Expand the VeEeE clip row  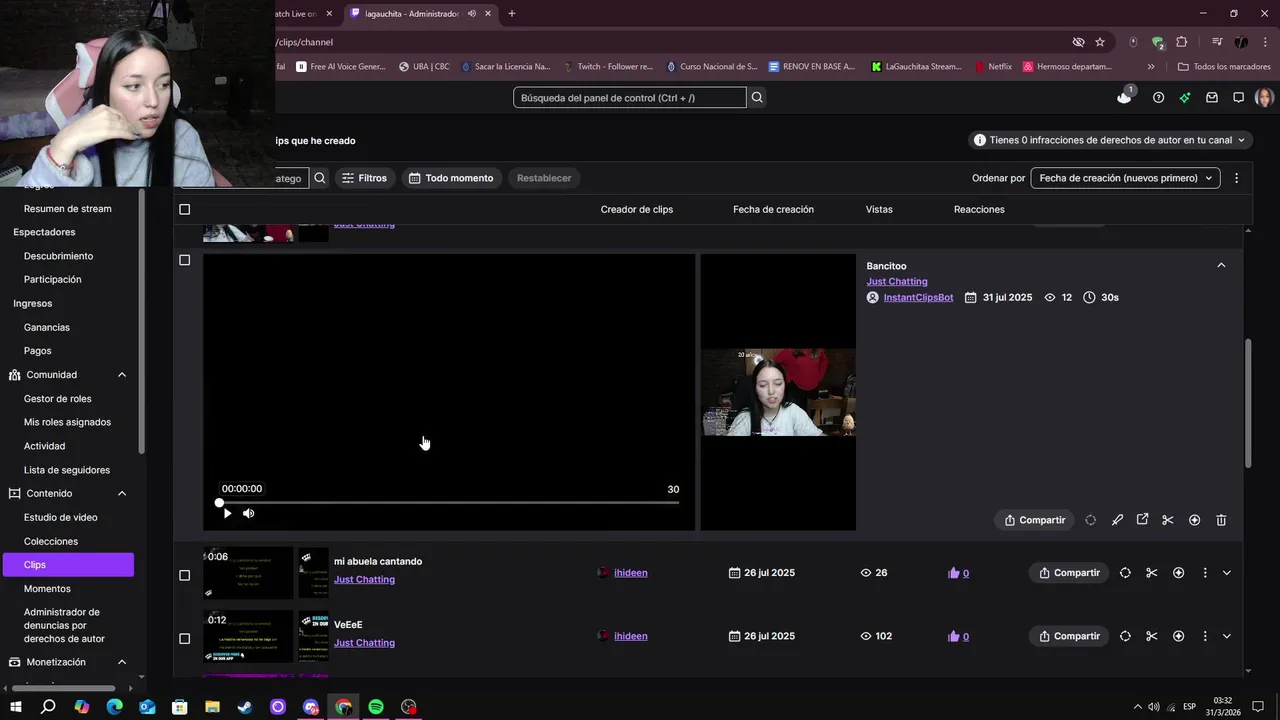[x=1227, y=636]
